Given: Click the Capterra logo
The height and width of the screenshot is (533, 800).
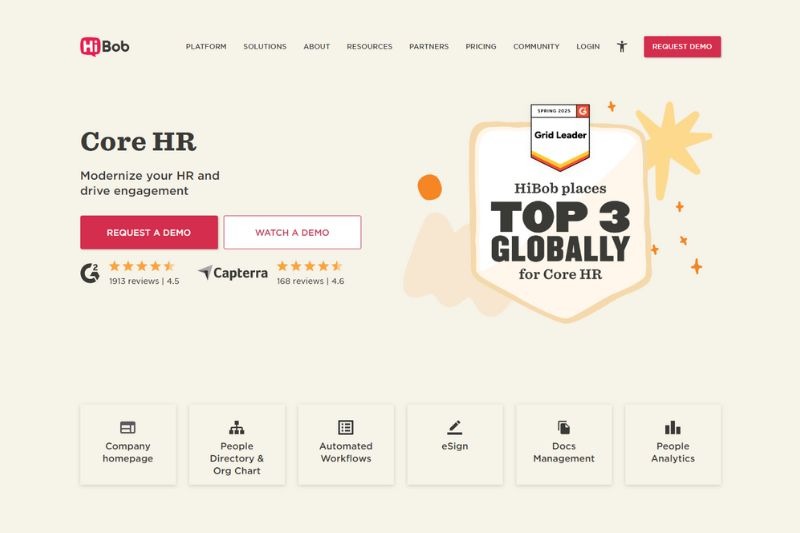Looking at the screenshot, I should click(233, 273).
